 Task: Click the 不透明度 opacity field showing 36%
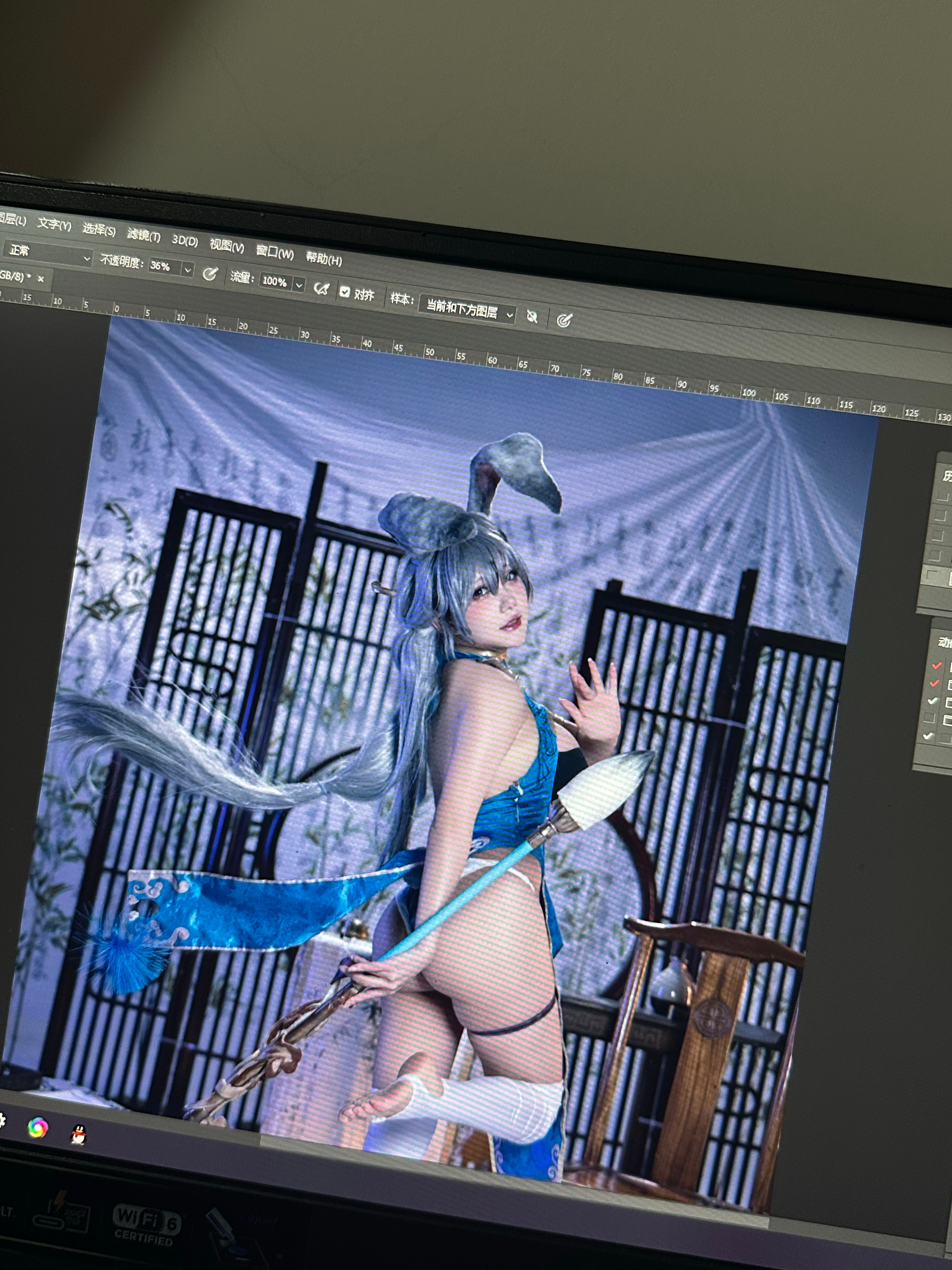[x=164, y=266]
